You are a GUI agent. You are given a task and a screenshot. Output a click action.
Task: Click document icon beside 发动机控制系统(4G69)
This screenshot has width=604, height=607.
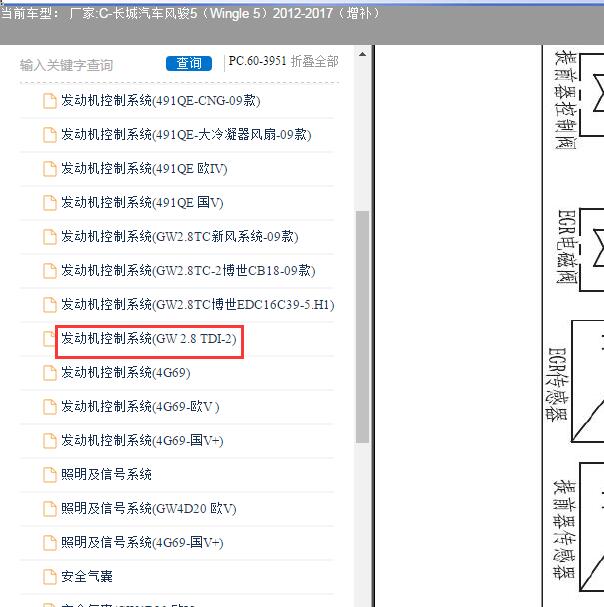point(50,374)
